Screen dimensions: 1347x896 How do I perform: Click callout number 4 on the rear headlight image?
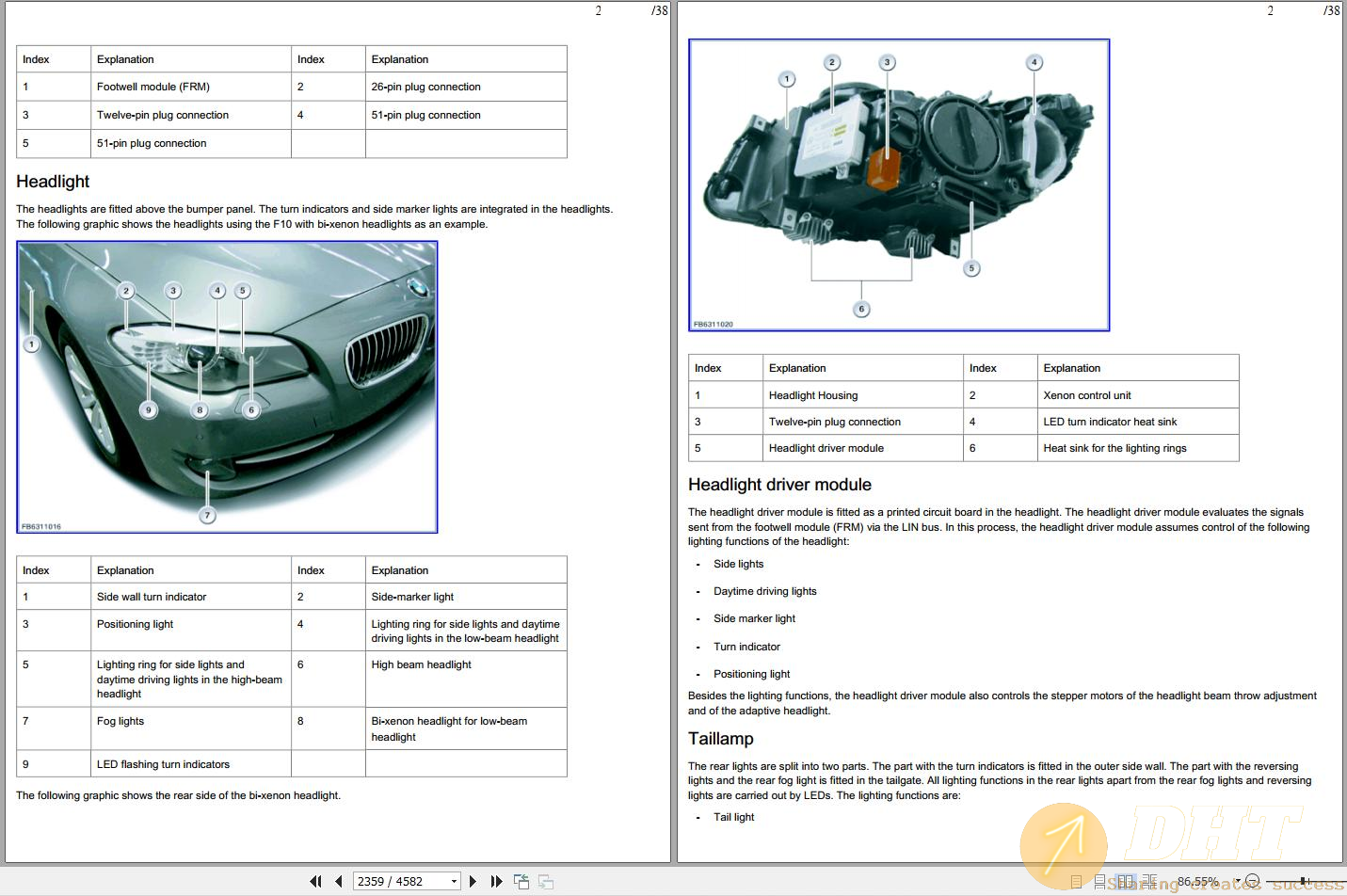tap(1034, 62)
